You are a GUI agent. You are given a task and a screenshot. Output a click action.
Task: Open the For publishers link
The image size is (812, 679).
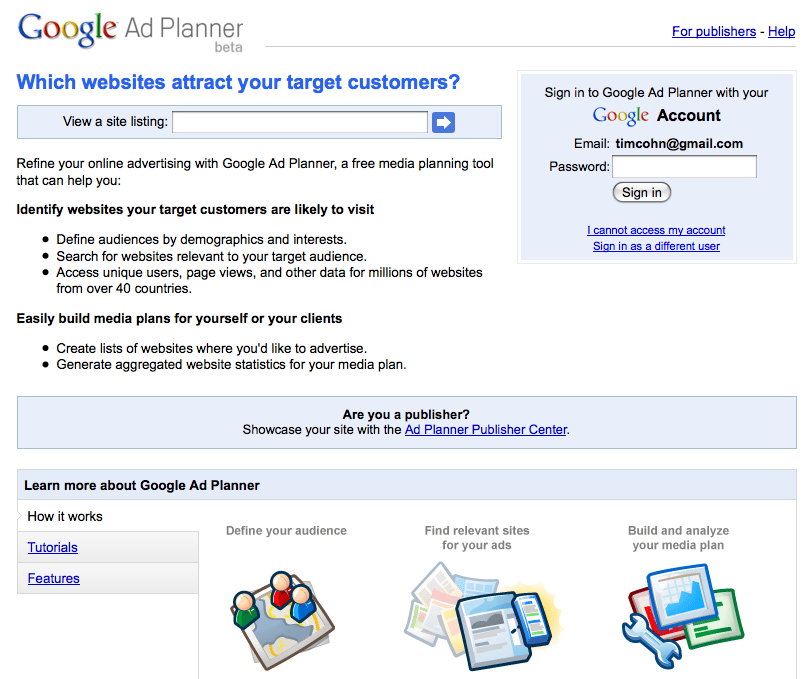[713, 32]
